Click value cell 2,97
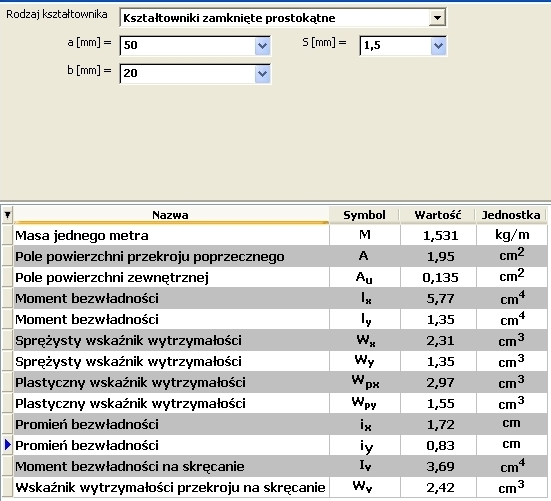 pyautogui.click(x=438, y=382)
